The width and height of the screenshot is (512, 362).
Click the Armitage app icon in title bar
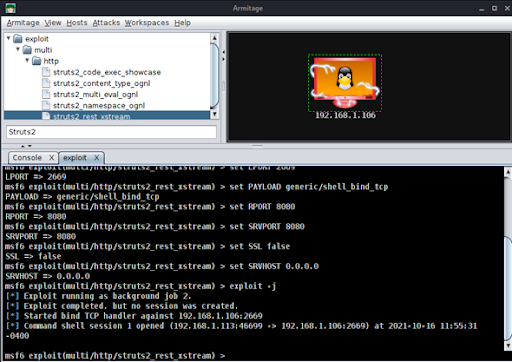11,8
